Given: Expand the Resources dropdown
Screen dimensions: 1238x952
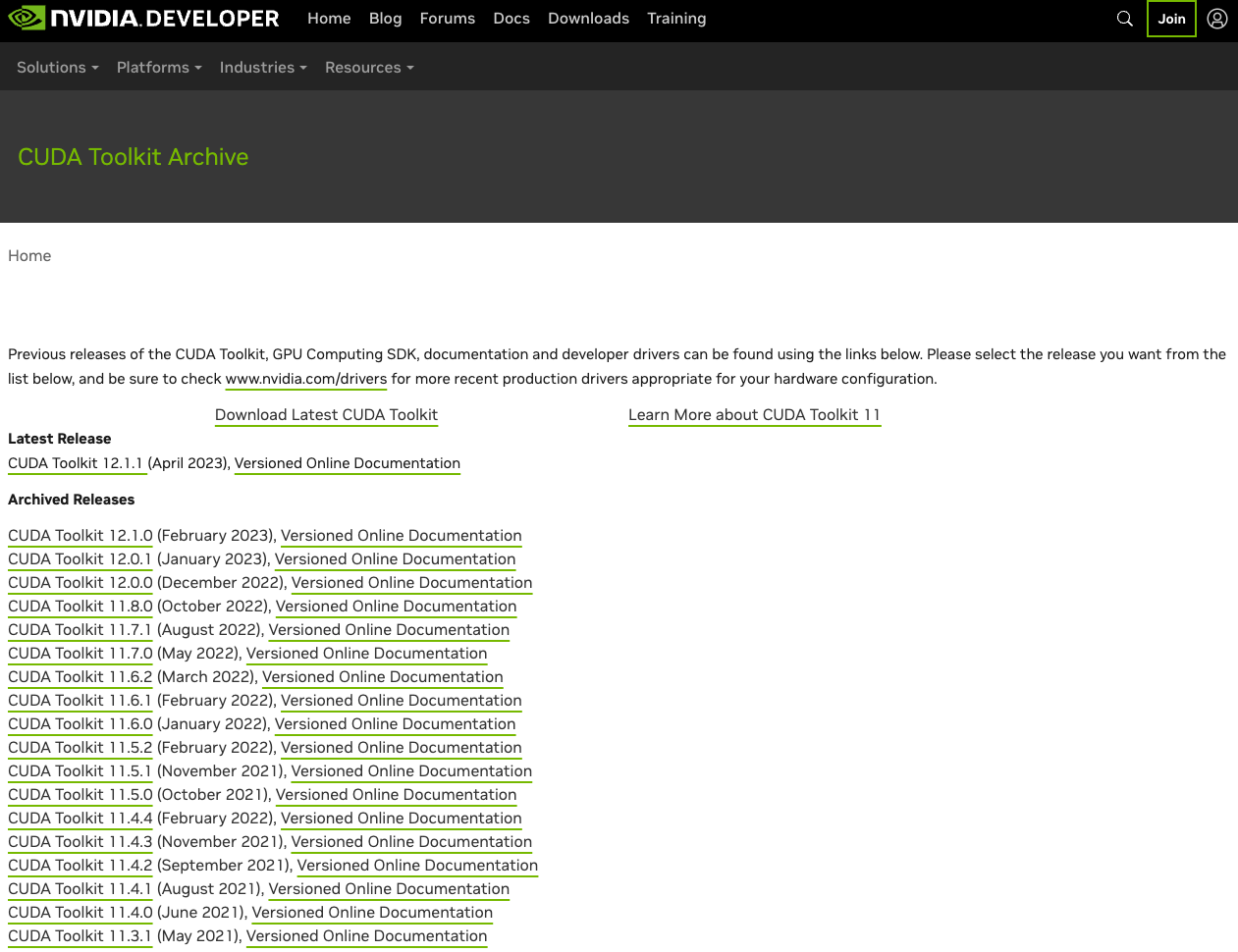Looking at the screenshot, I should pos(369,68).
